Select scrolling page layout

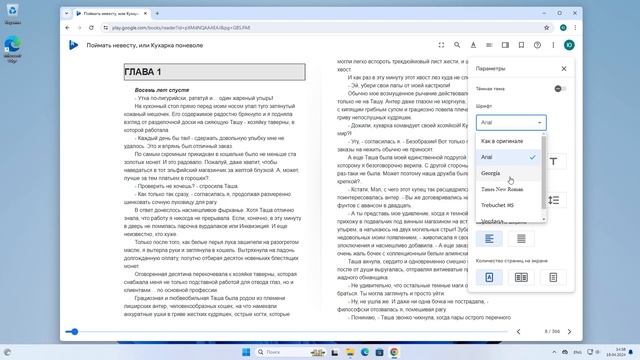click(x=553, y=278)
